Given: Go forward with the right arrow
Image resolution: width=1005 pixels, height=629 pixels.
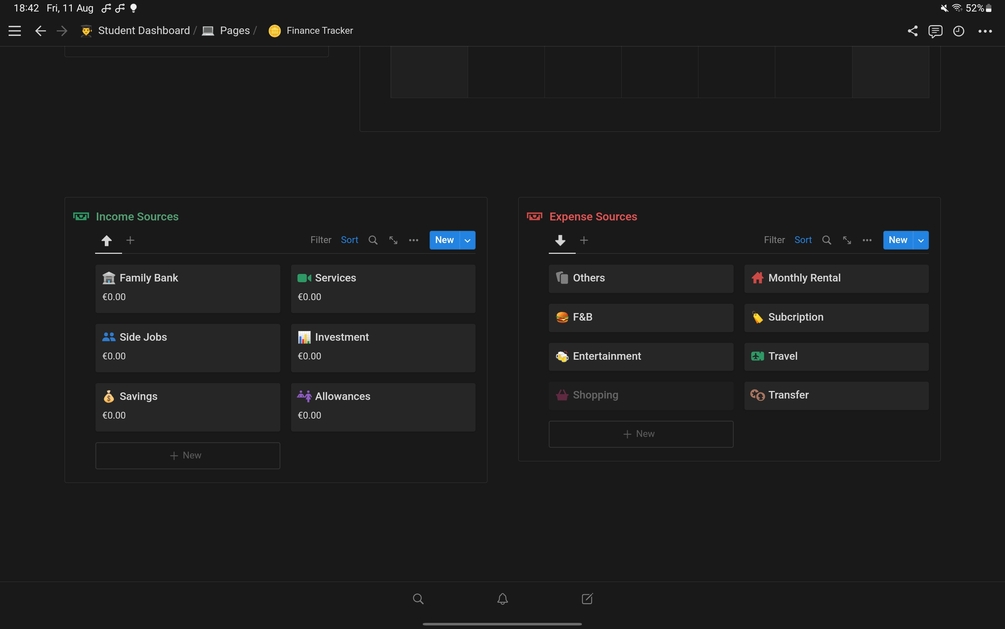Looking at the screenshot, I should pos(62,31).
